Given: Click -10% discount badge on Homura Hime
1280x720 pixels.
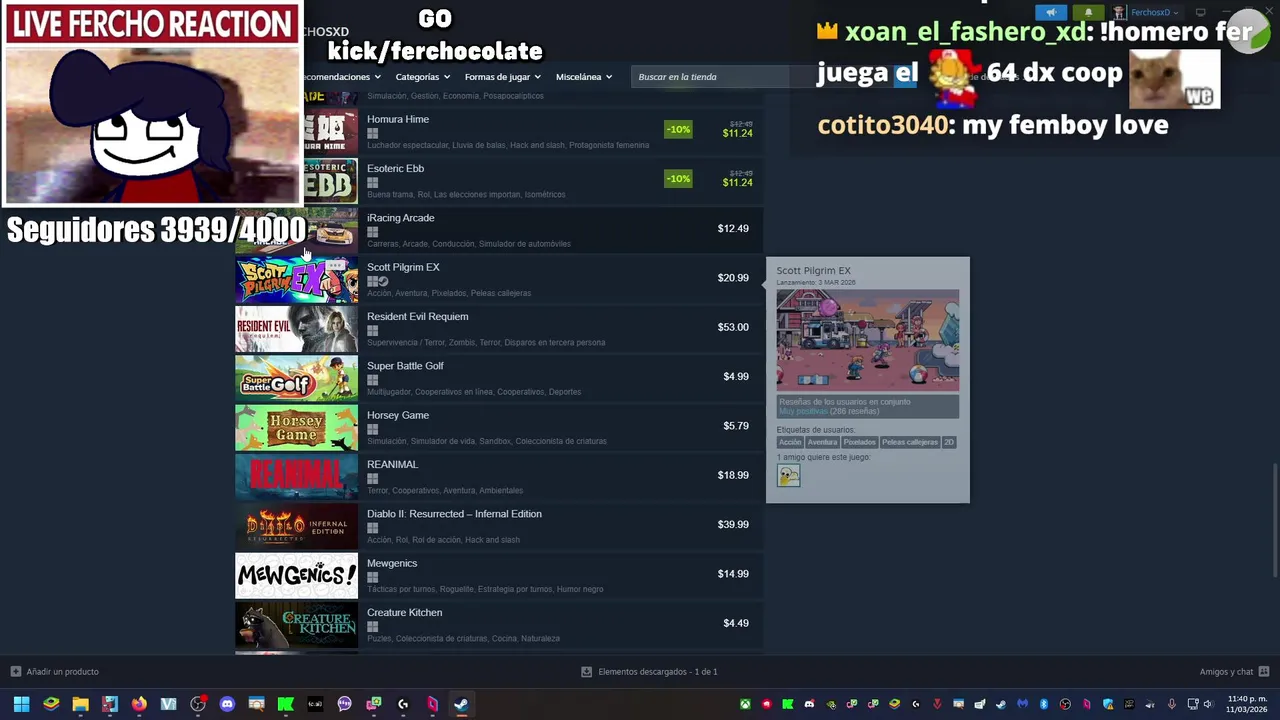Looking at the screenshot, I should (678, 130).
